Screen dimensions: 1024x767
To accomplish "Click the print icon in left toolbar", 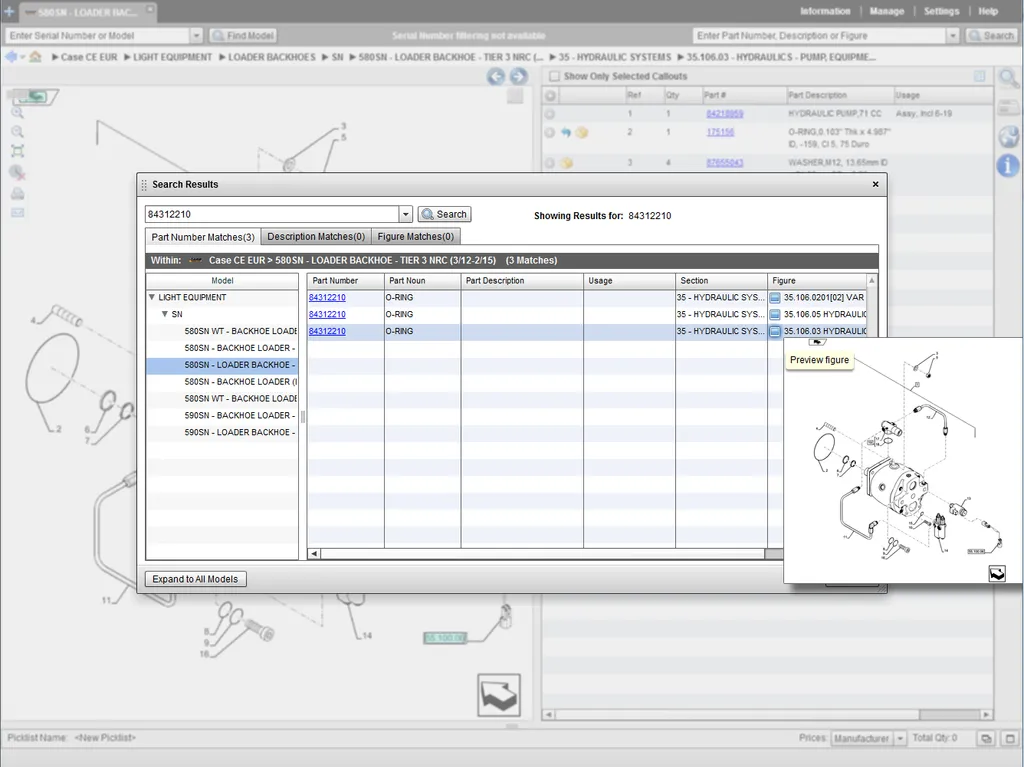I will (17, 193).
